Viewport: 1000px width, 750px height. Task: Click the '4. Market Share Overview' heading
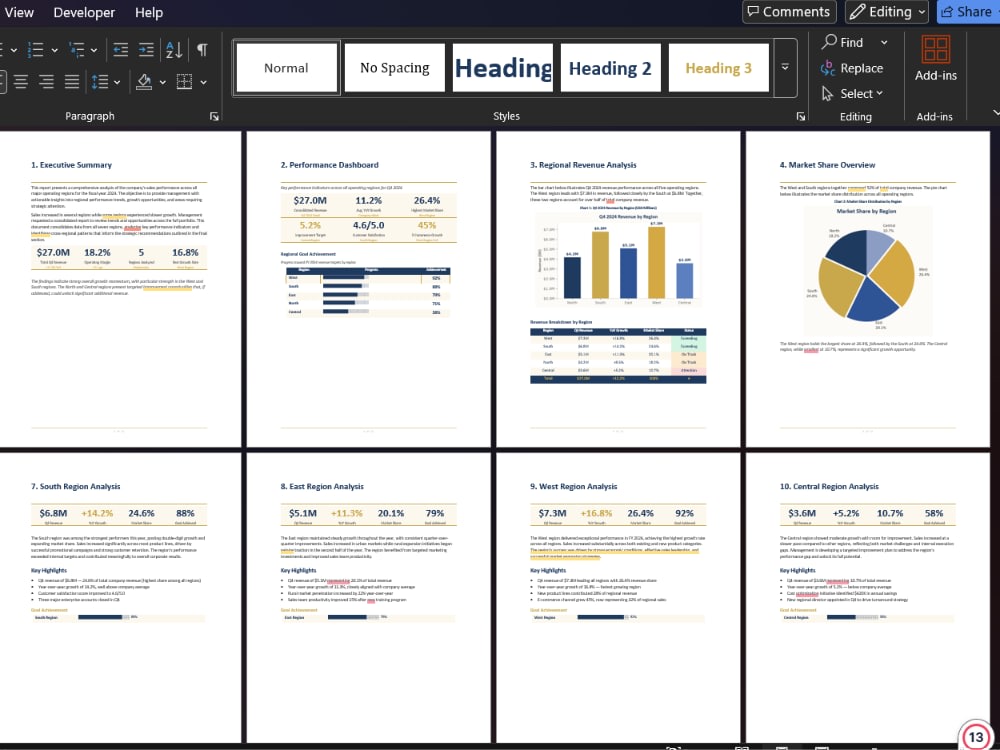point(827,165)
